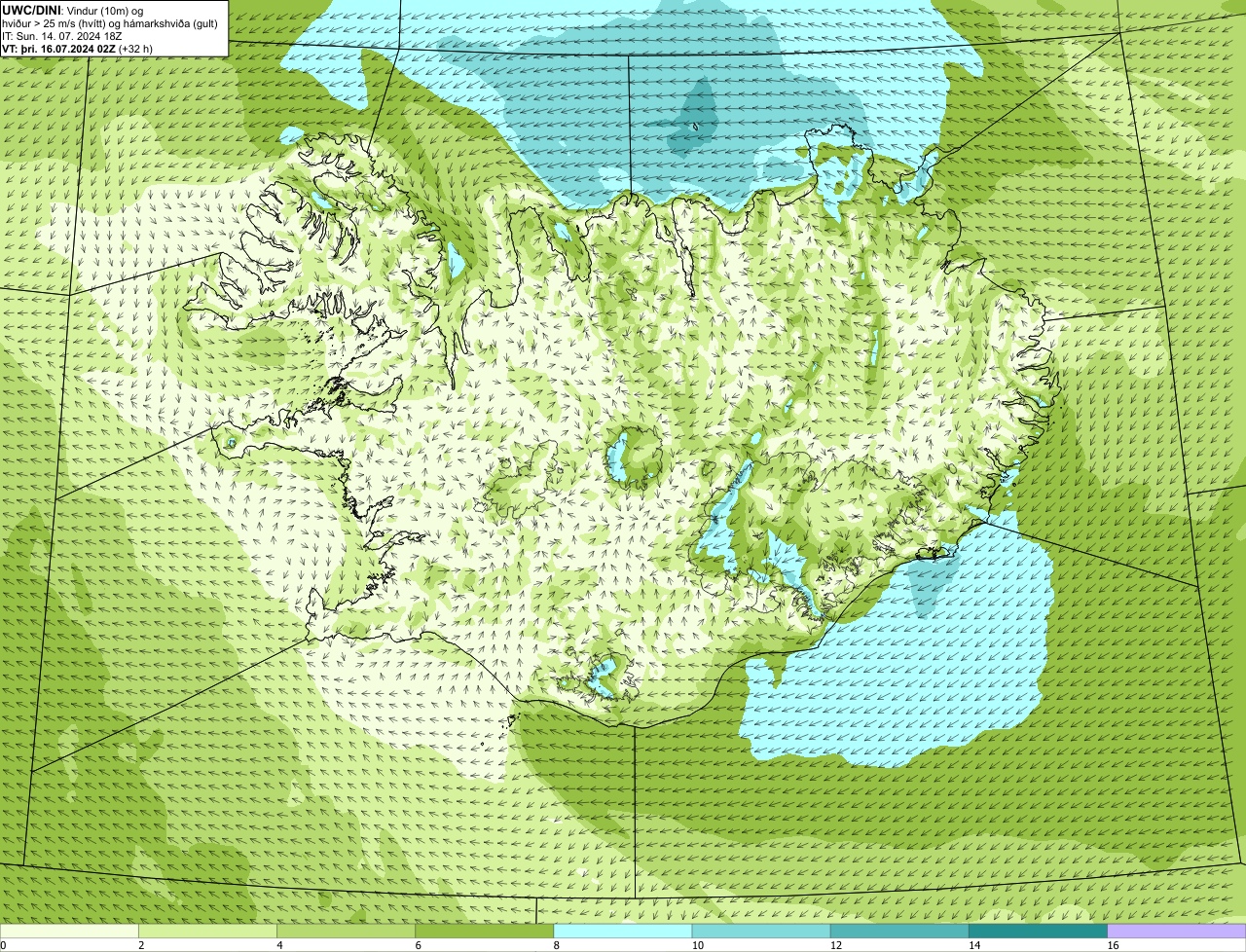Click the legend tick label '10'
Viewport: 1246px width, 952px height.
tap(697, 945)
